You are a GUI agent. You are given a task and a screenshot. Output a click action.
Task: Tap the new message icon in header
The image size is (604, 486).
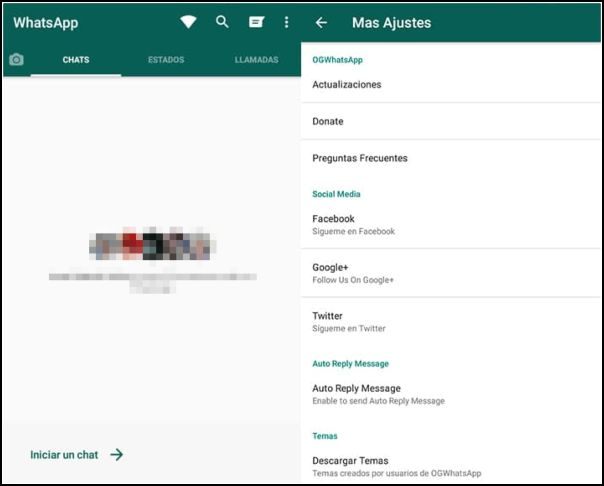pos(256,22)
